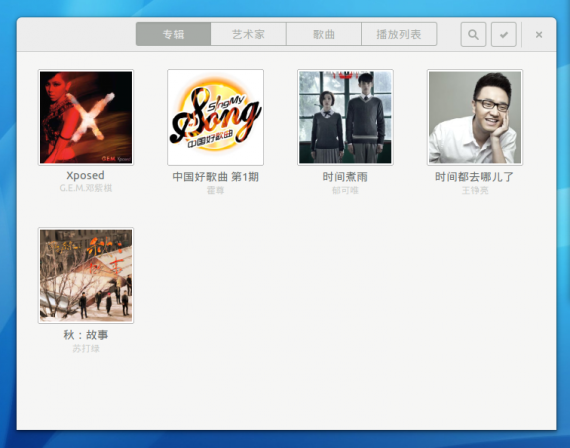This screenshot has width=570, height=448.
Task: Click artist name 霍尊
Action: click(x=216, y=190)
